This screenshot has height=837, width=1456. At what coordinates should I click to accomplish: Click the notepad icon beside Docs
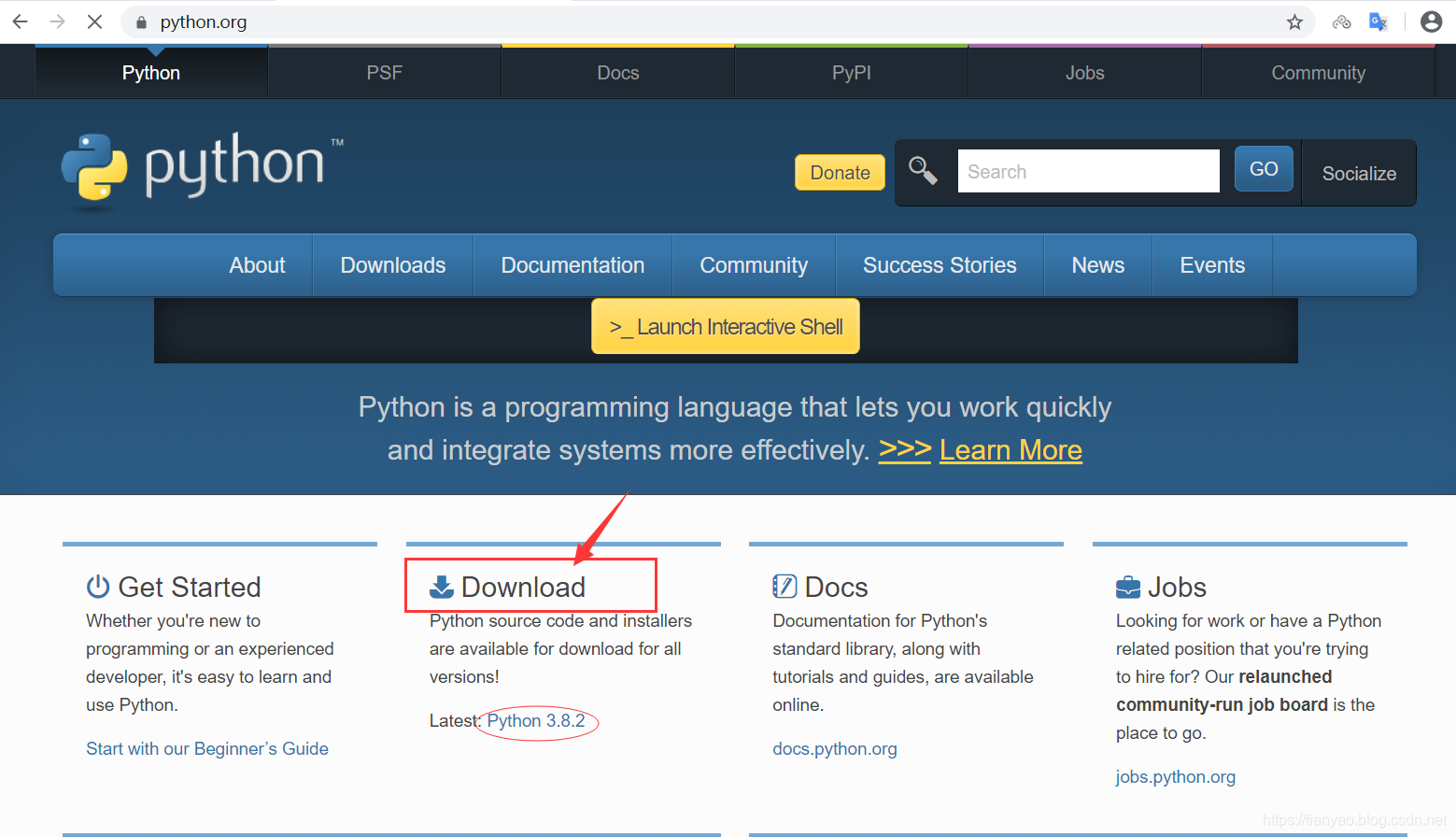tap(785, 587)
